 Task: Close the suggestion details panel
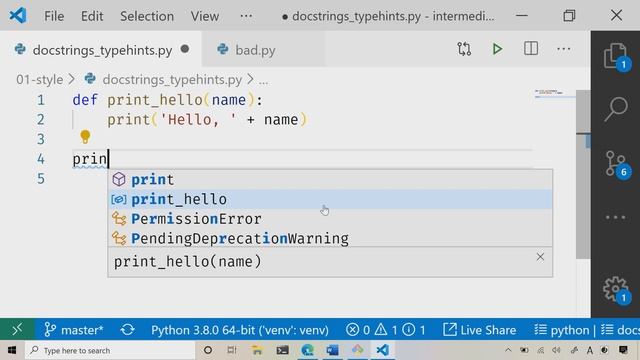pyautogui.click(x=540, y=257)
